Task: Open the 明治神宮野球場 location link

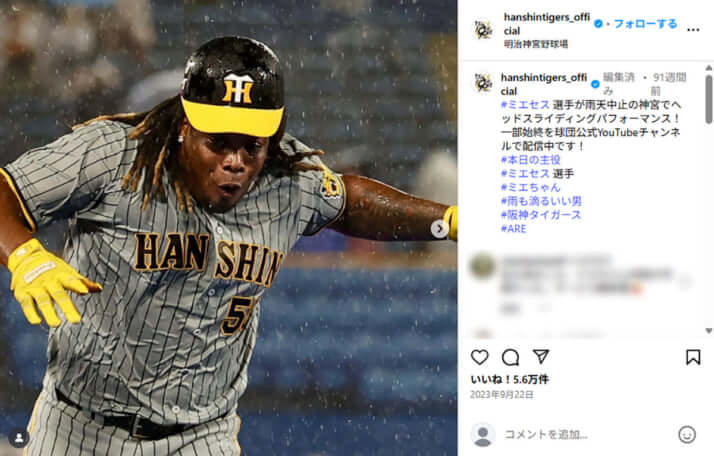Action: (x=536, y=44)
